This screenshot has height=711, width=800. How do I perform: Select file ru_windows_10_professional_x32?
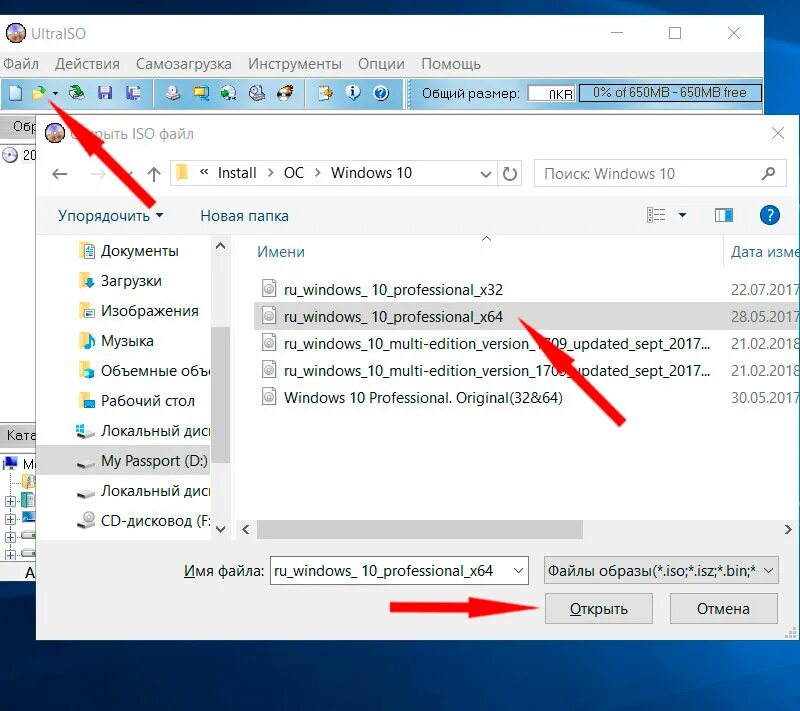pyautogui.click(x=393, y=290)
